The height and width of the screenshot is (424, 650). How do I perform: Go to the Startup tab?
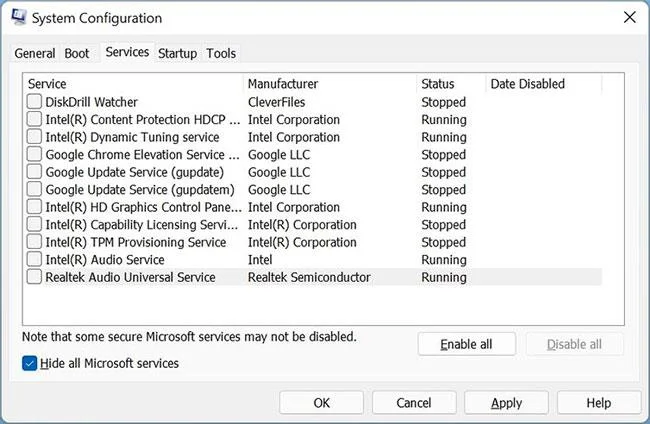177,53
